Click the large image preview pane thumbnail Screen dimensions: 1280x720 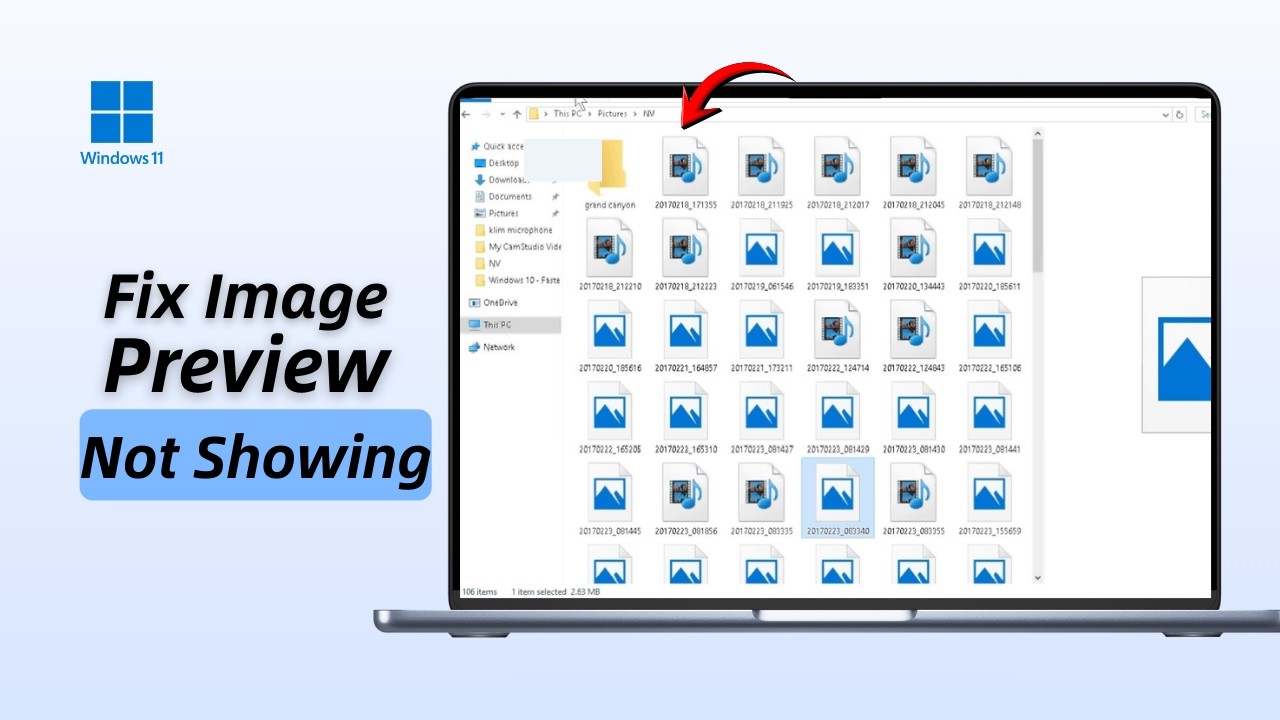pos(1176,355)
